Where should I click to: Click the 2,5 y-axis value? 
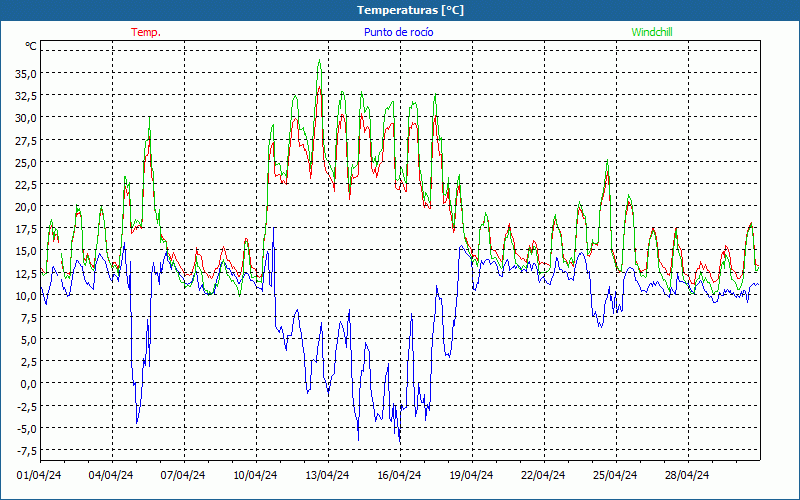28,362
